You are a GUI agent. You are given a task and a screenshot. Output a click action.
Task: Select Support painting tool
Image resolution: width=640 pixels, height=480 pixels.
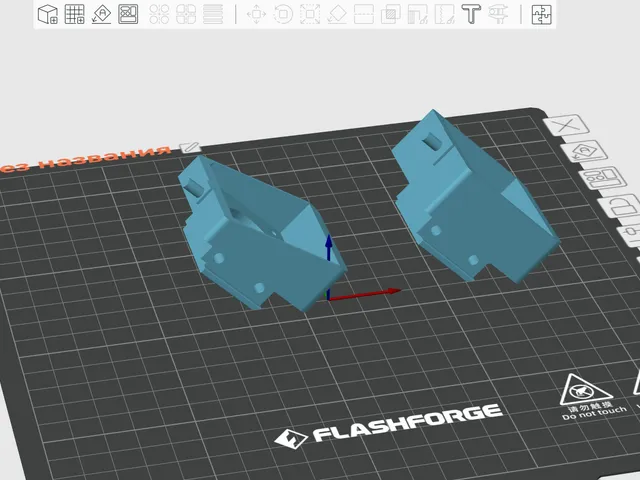pyautogui.click(x=418, y=14)
